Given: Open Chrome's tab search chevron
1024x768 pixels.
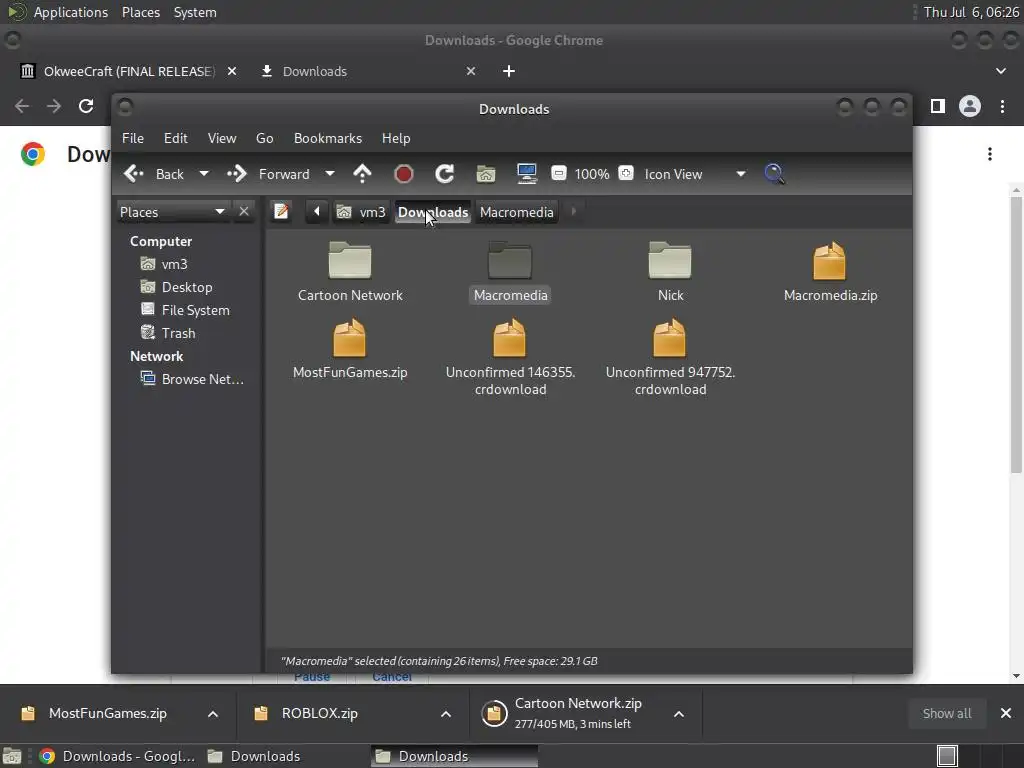Looking at the screenshot, I should pyautogui.click(x=1000, y=71).
